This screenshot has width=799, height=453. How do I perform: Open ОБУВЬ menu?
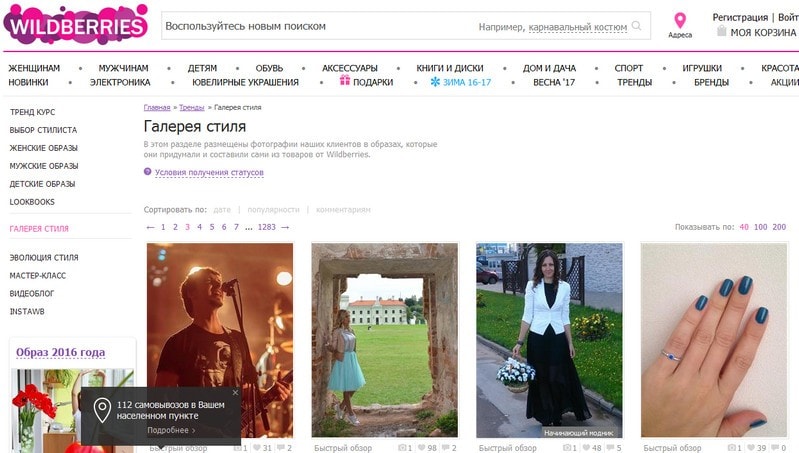pyautogui.click(x=269, y=68)
